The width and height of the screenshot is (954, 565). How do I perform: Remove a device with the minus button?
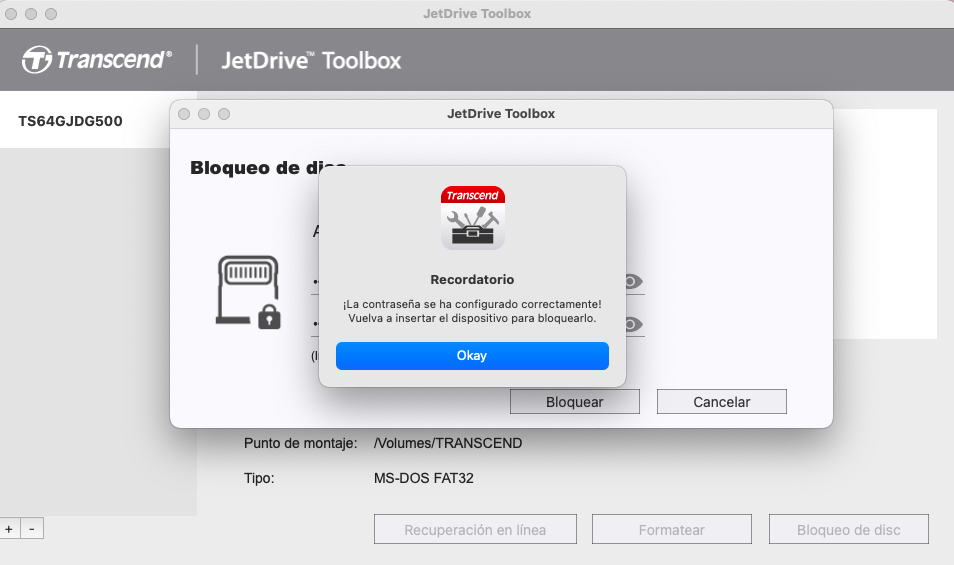[32, 529]
